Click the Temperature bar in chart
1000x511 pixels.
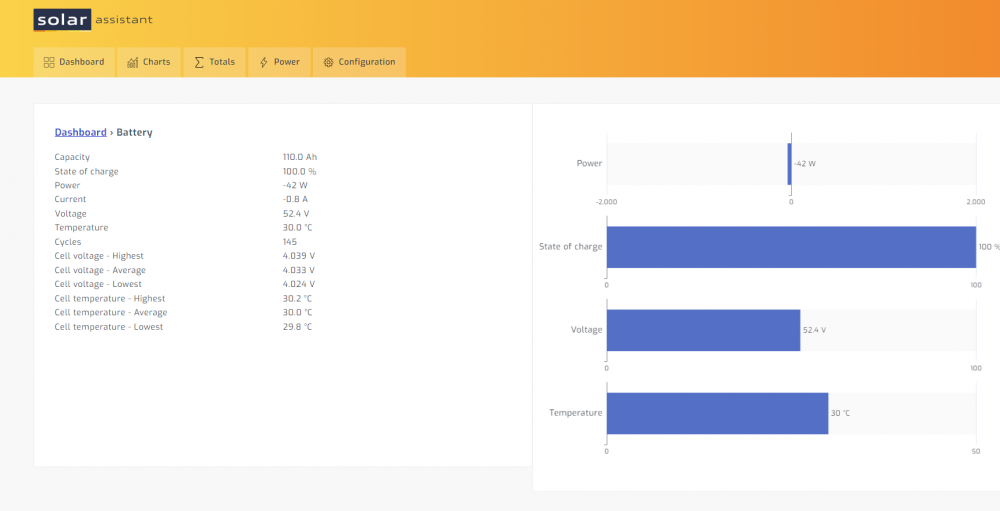717,413
